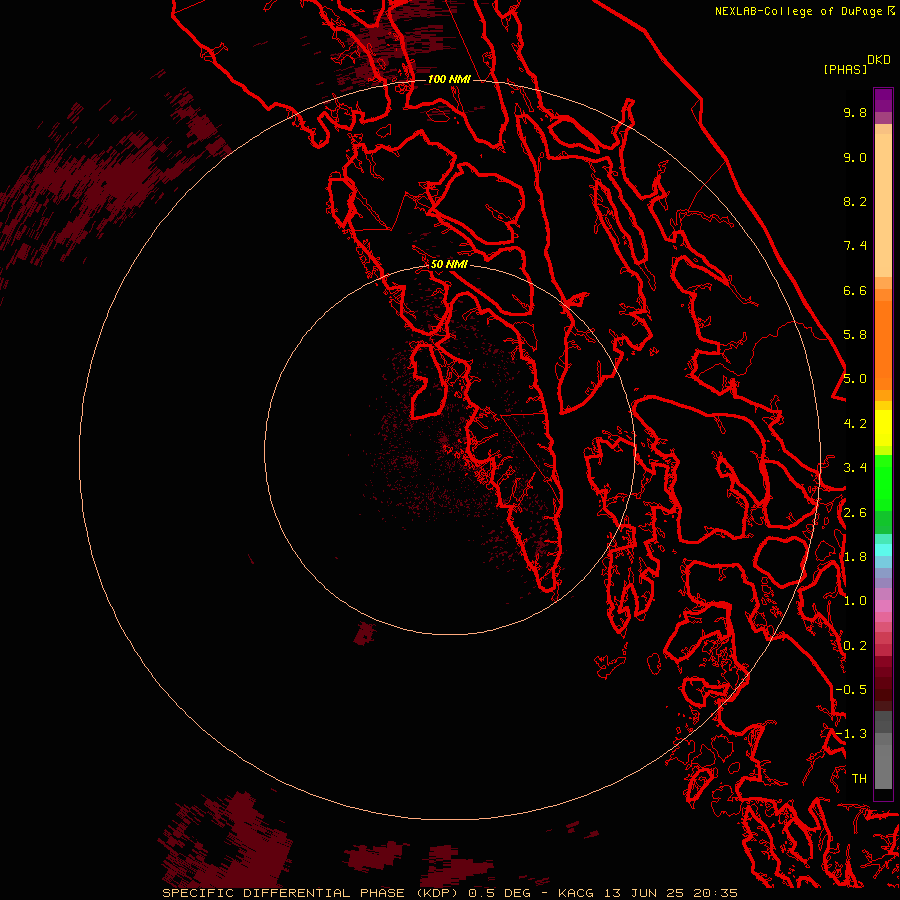Click the KACG radar site identifier
Screen dimensions: 900x900
[577, 893]
